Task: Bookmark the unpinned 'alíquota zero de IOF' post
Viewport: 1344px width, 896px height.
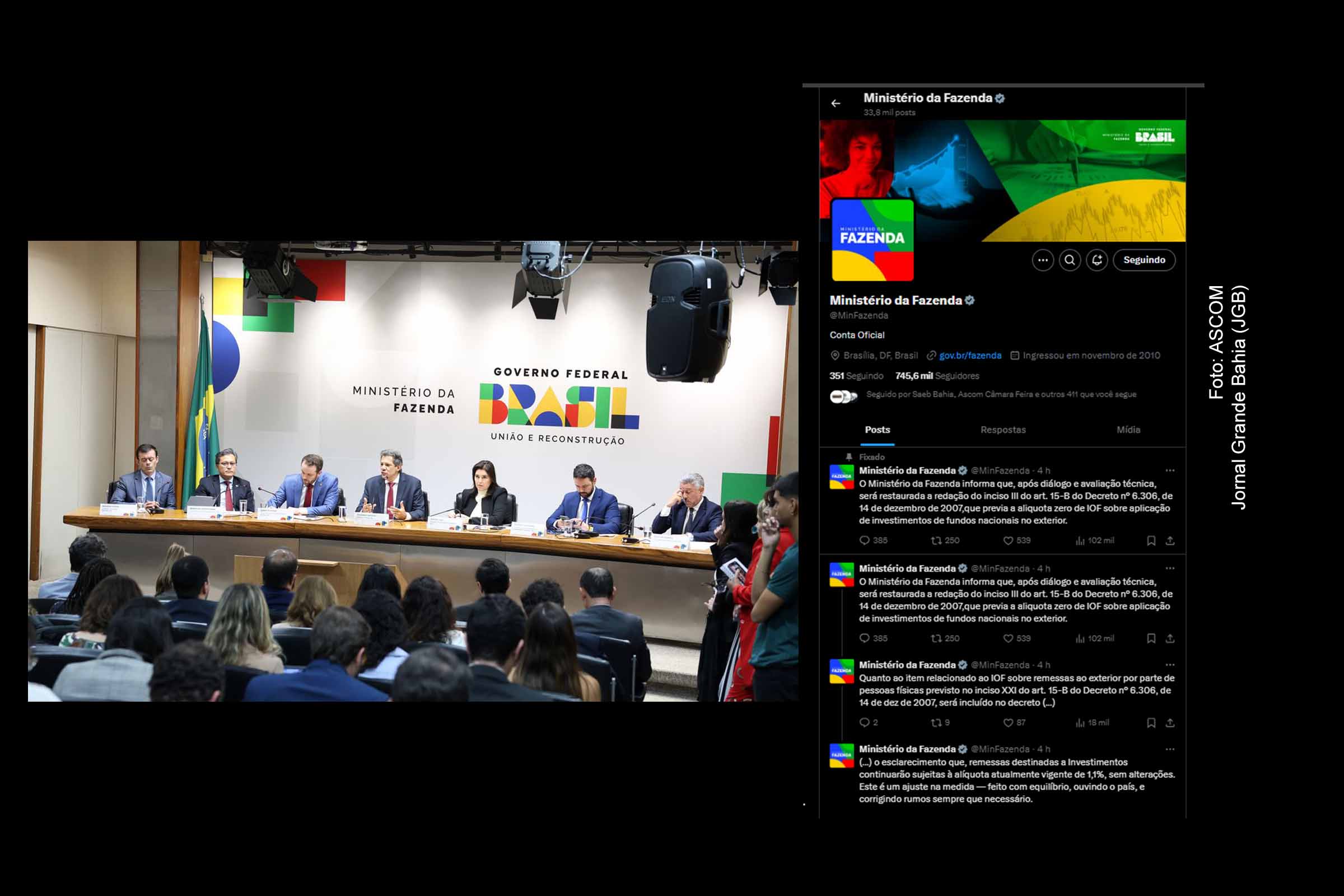Action: pos(1151,638)
